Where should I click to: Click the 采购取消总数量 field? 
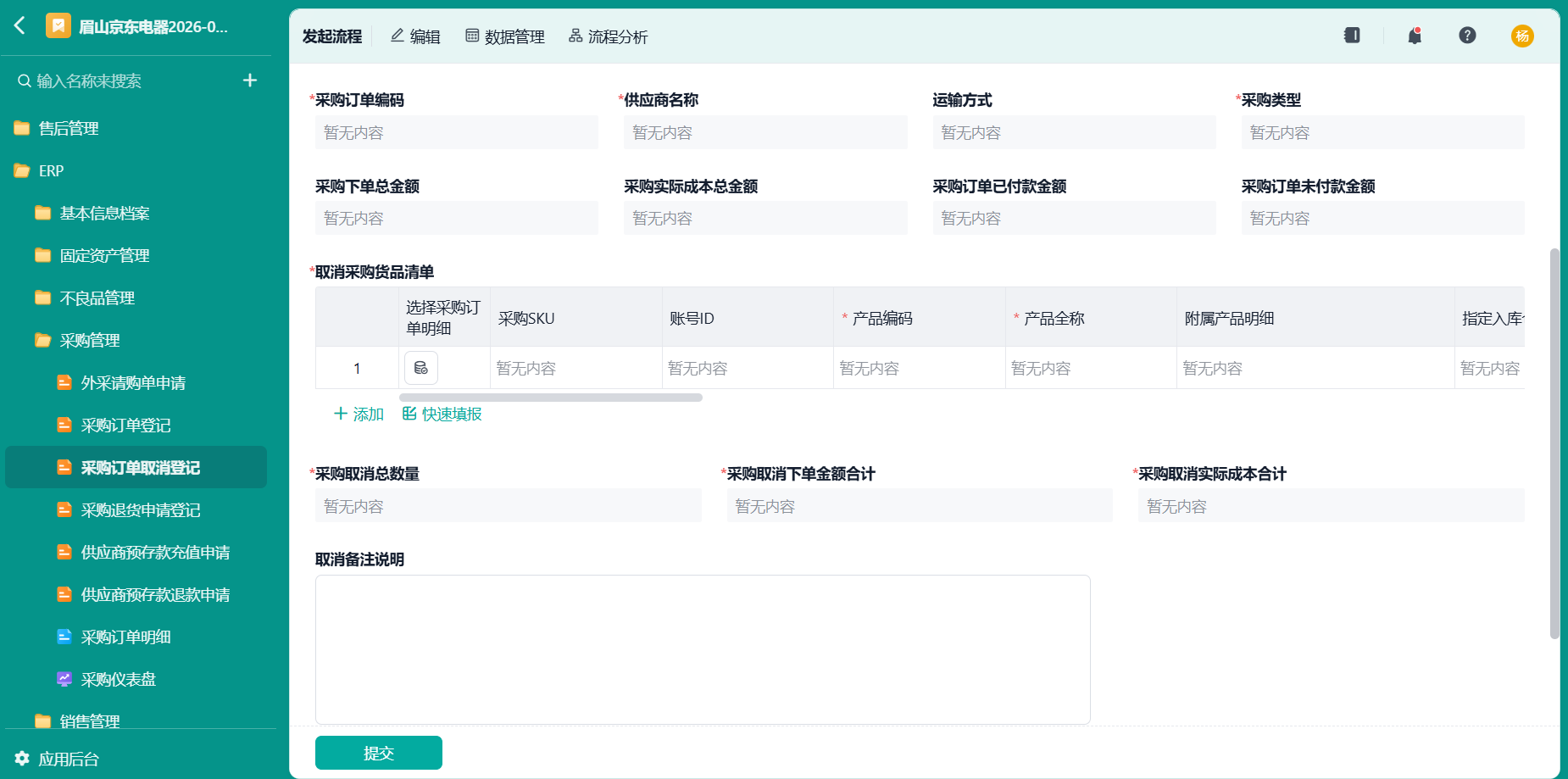(x=509, y=506)
